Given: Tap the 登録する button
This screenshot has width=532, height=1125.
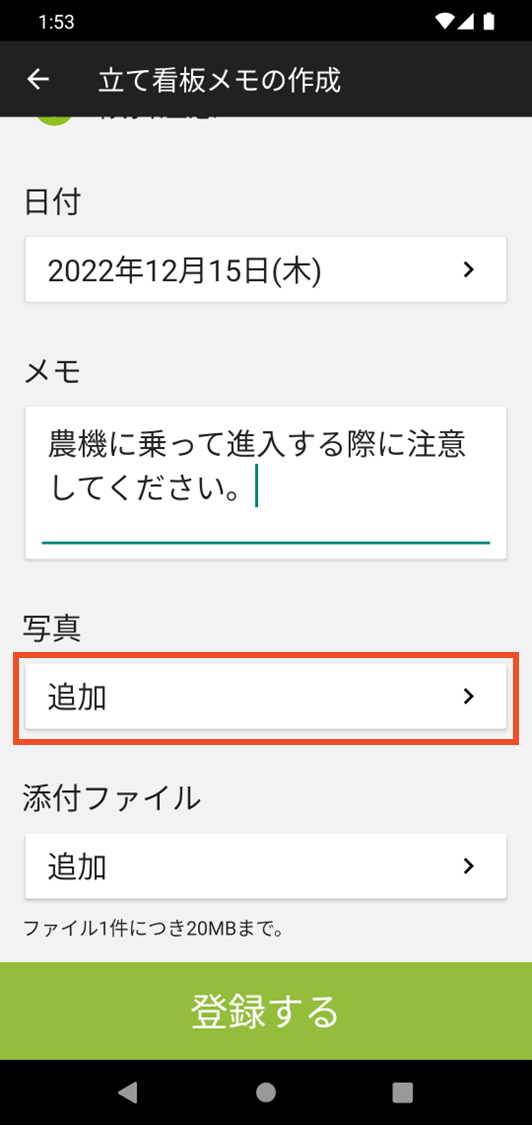Looking at the screenshot, I should pyautogui.click(x=266, y=1011).
